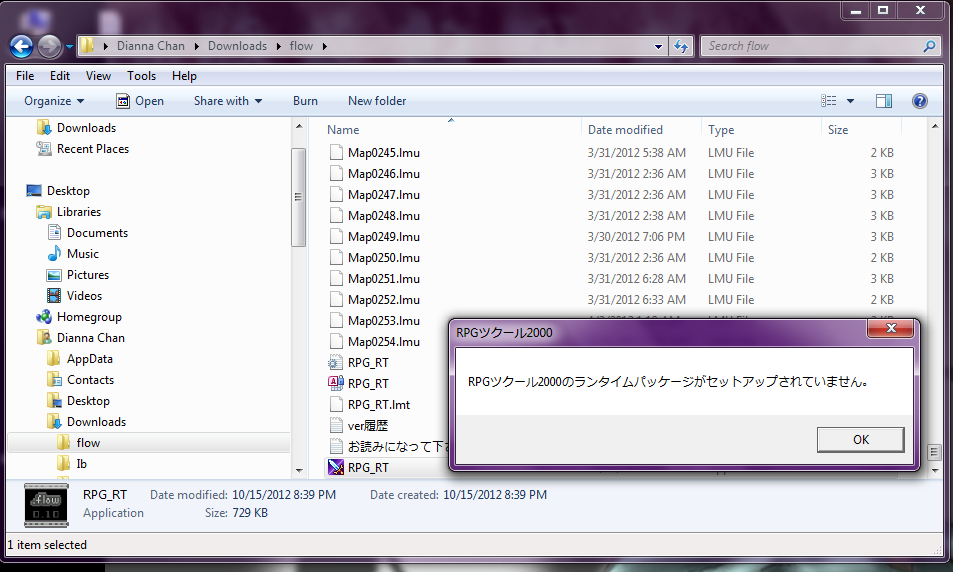Click the flow 0.10 thumbnail in details pane
The width and height of the screenshot is (953, 572).
pyautogui.click(x=46, y=505)
